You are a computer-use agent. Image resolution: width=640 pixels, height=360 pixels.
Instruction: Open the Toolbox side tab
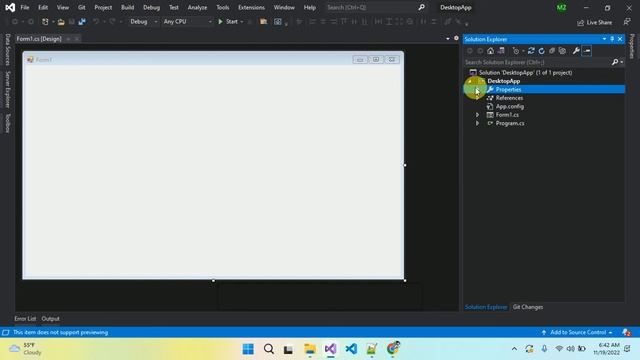click(x=7, y=123)
